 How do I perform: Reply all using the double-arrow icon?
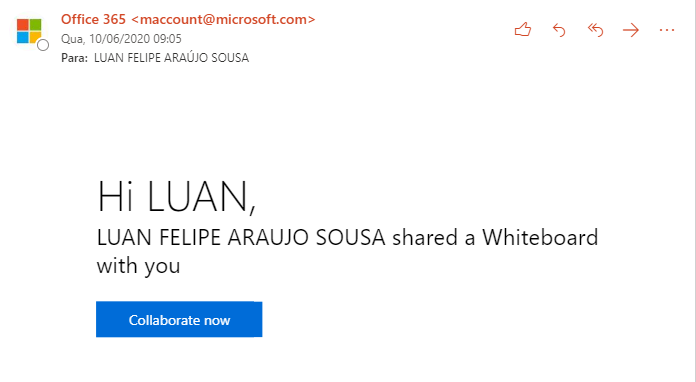595,30
